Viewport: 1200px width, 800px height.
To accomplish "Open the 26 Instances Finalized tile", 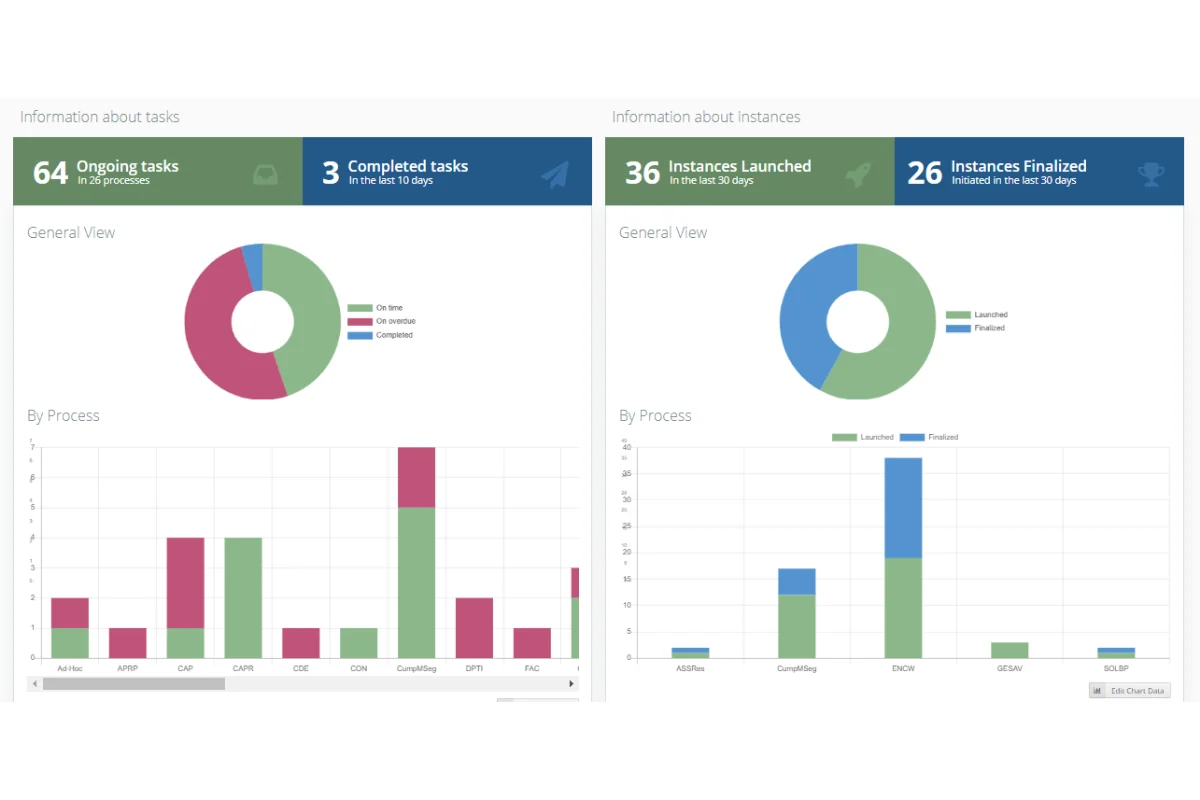I will (x=1039, y=172).
